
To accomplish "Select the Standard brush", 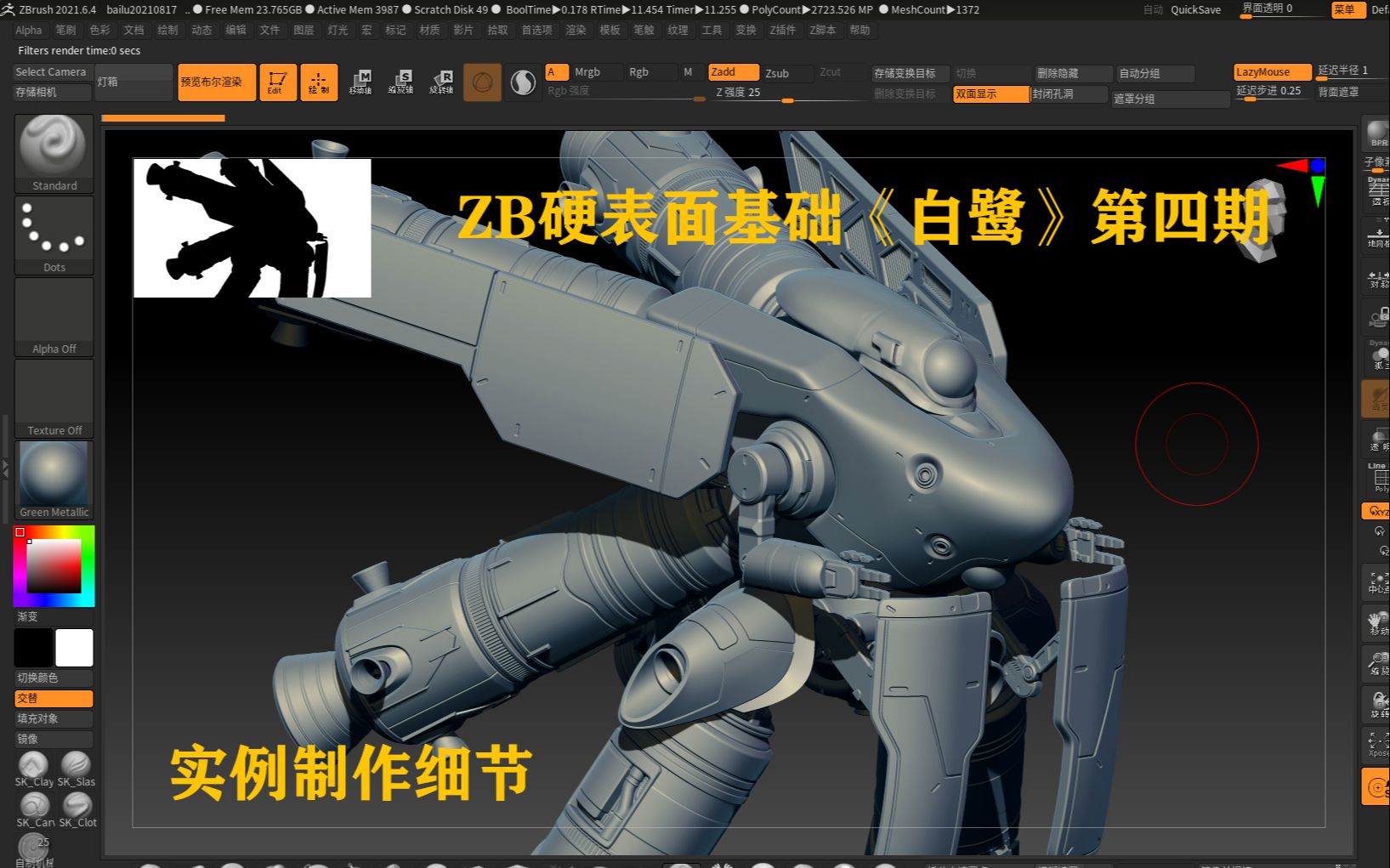I will coord(53,151).
